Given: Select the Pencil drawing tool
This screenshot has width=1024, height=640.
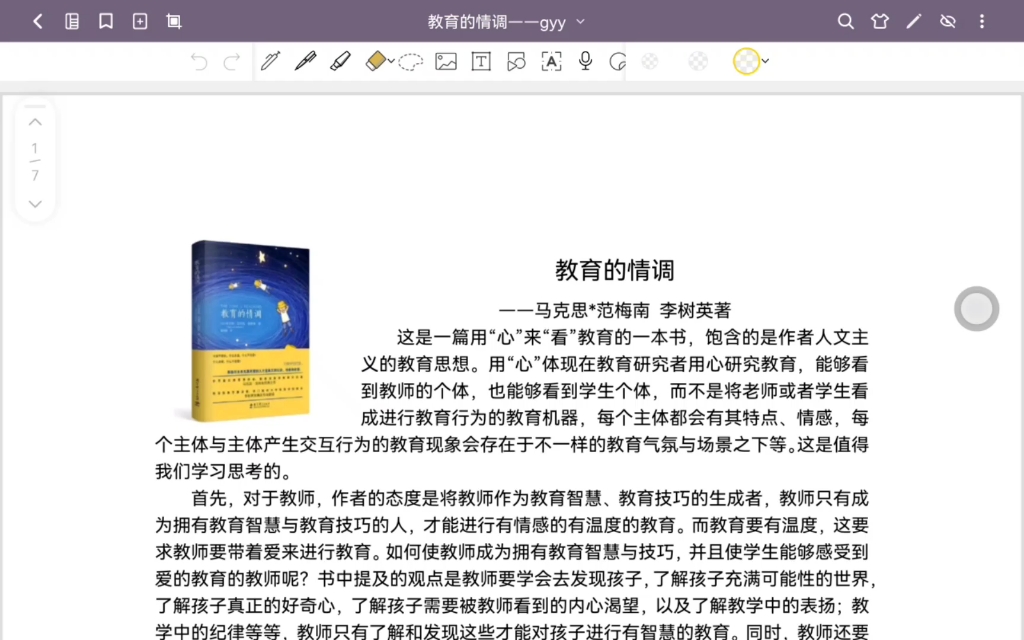Looking at the screenshot, I should [x=269, y=61].
